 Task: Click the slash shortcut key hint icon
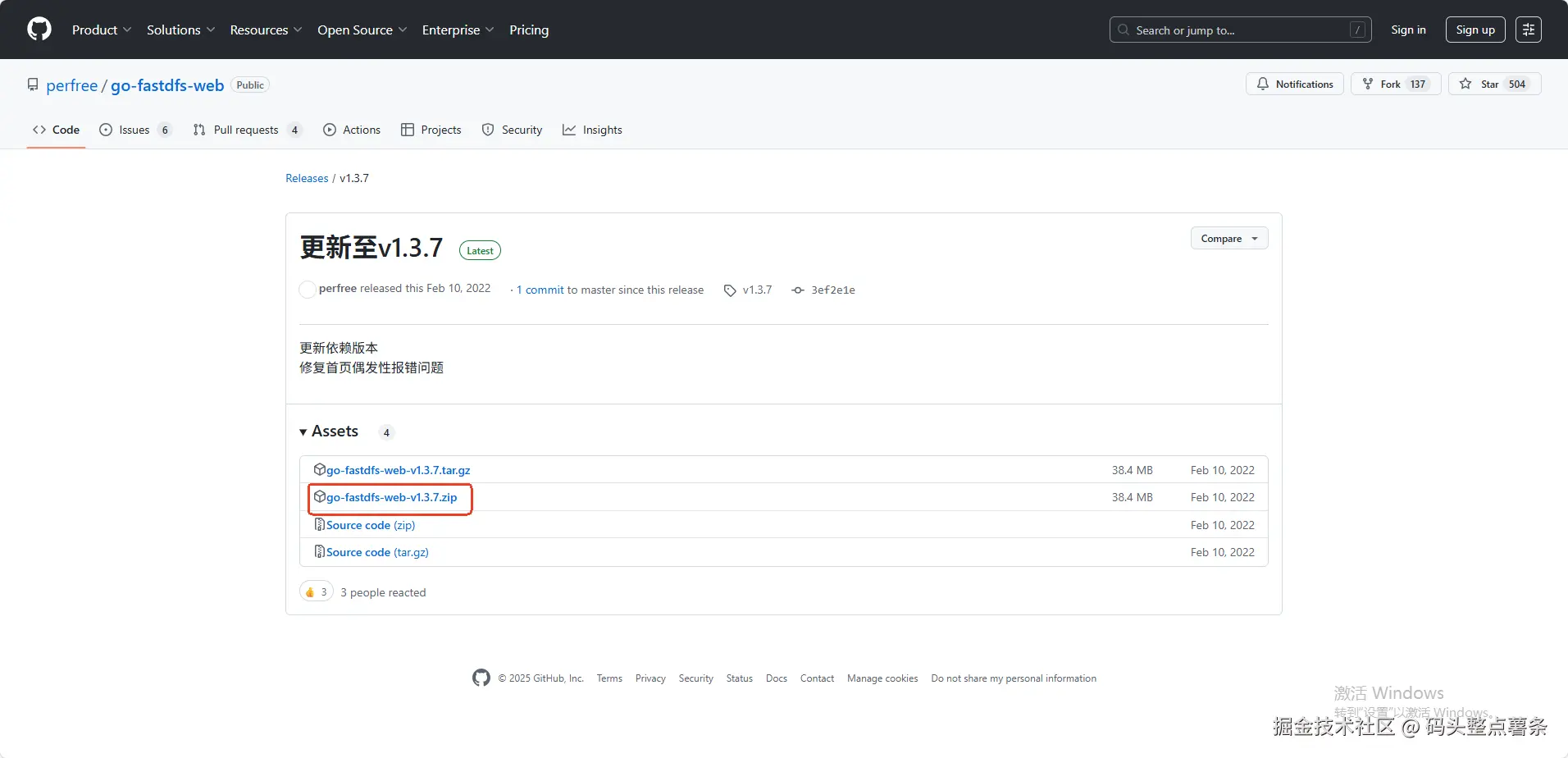pos(1358,30)
